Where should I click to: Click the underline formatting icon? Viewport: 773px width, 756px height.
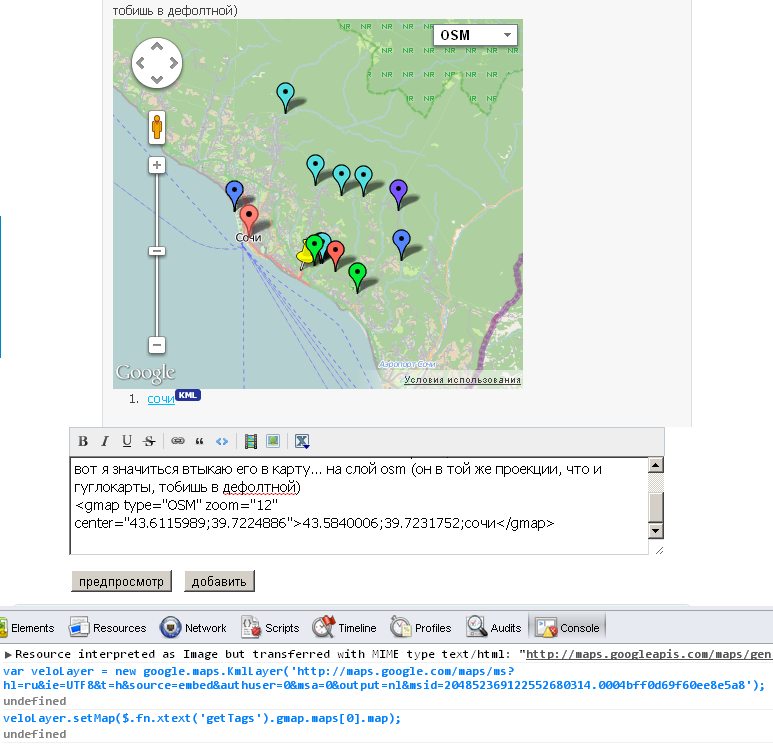tap(127, 441)
